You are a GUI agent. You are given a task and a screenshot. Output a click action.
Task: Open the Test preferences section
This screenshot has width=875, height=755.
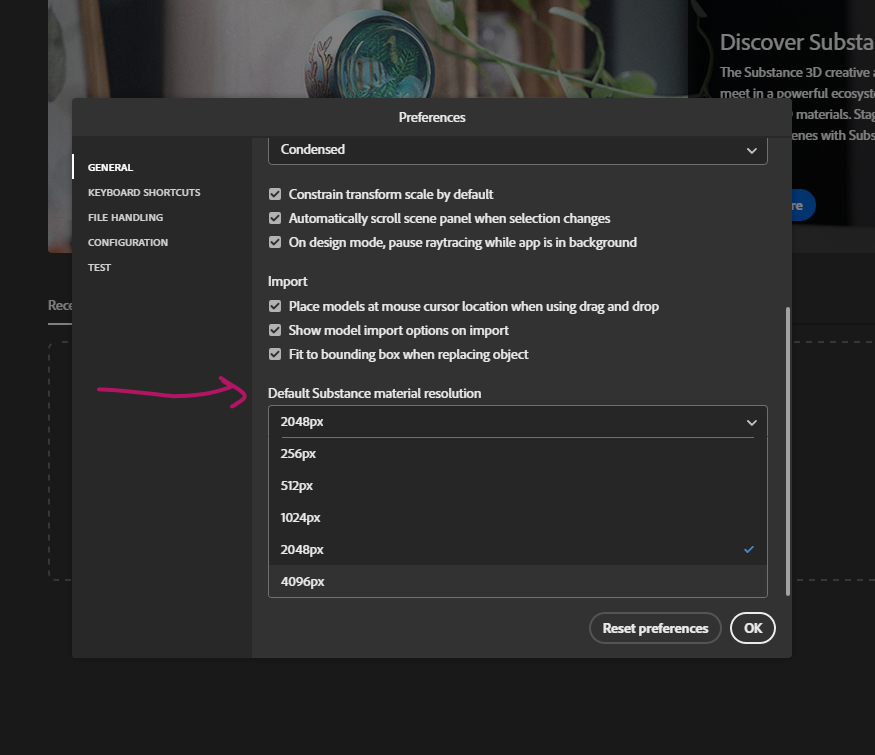pyautogui.click(x=99, y=267)
